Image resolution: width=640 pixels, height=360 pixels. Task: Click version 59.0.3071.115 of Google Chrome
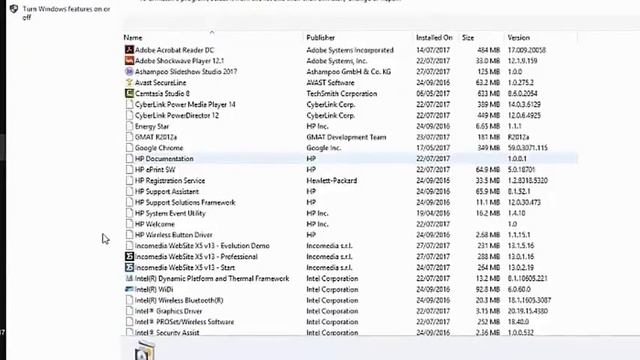527,148
